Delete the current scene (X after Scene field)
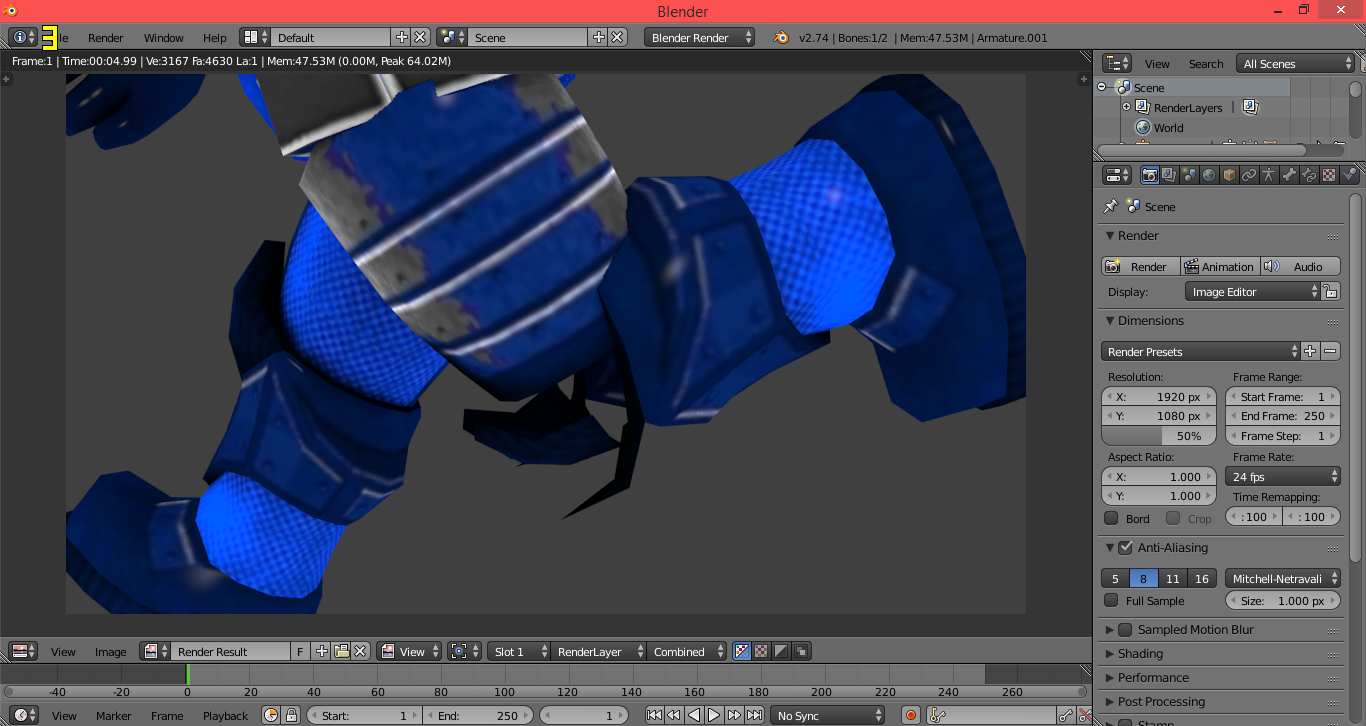This screenshot has height=726, width=1366. click(617, 37)
